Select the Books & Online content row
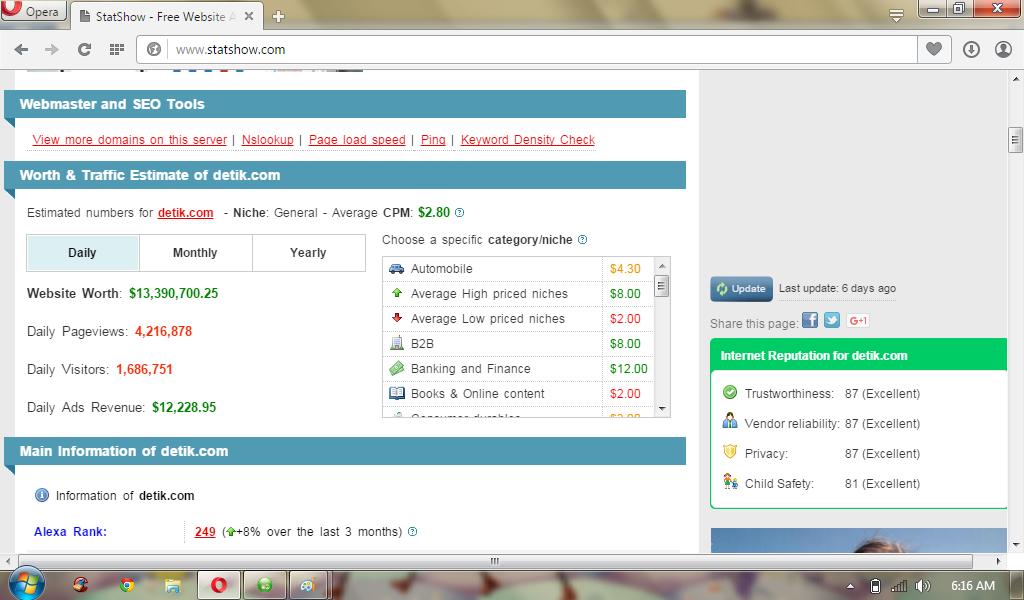The image size is (1024, 600). point(517,394)
